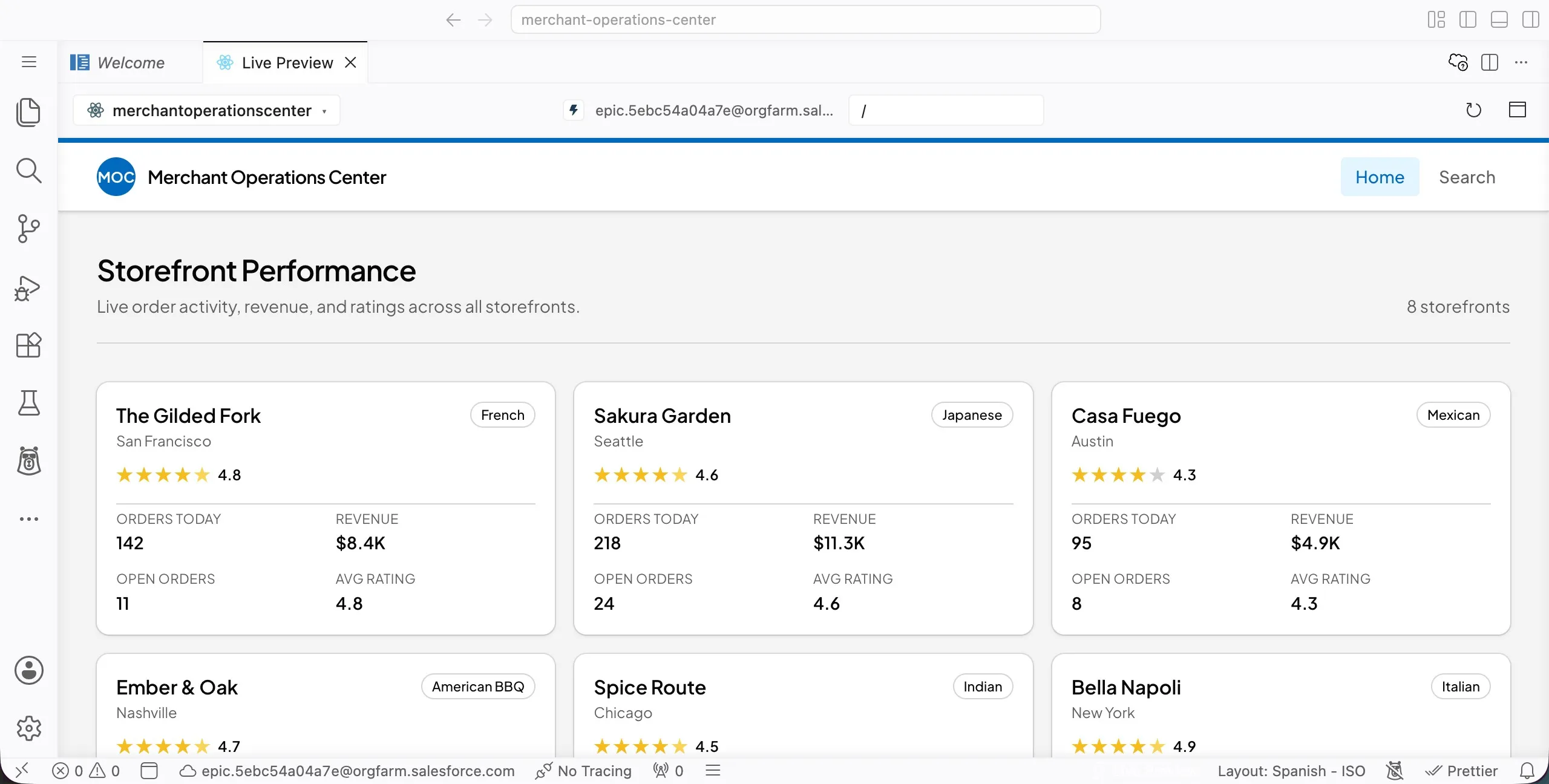Open the Accounts profile icon
Screen dimensions: 1549x784
(28, 670)
